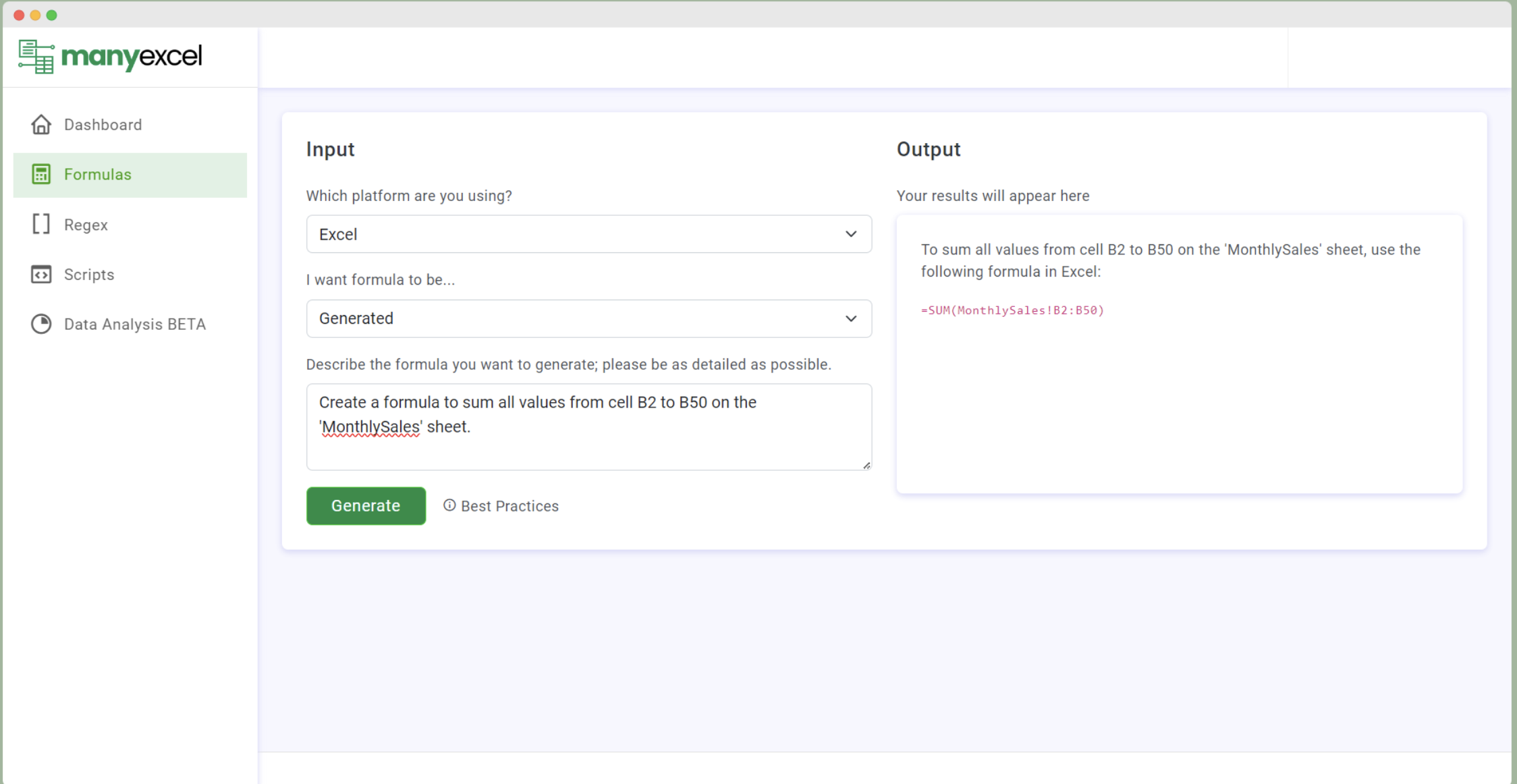Screen dimensions: 1517x784
Task: Click the chevron arrow on Generated dropdown
Action: 851,318
